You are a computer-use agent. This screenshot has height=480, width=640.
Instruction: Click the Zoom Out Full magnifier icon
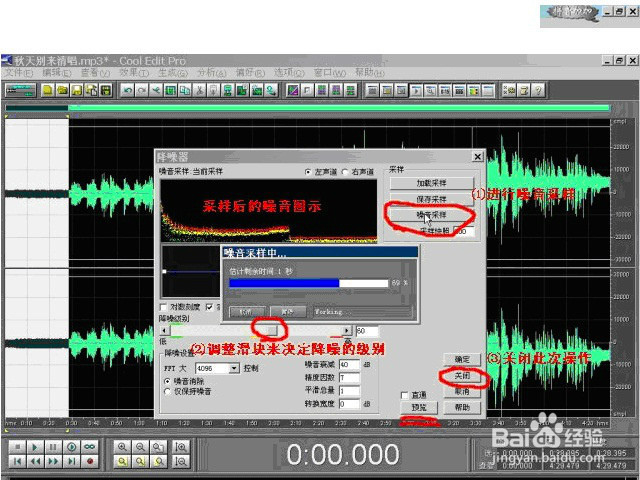click(x=158, y=447)
